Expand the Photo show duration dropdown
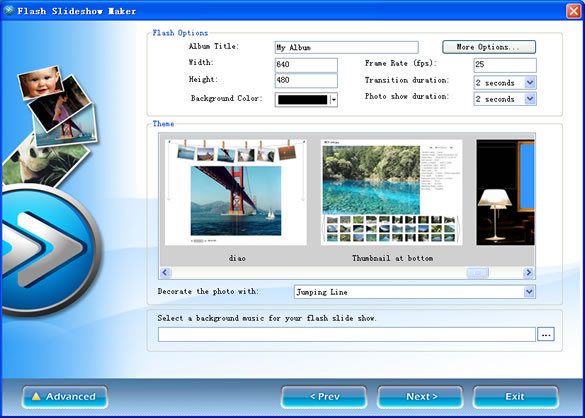Image resolution: width=585 pixels, height=418 pixels. pyautogui.click(x=530, y=99)
